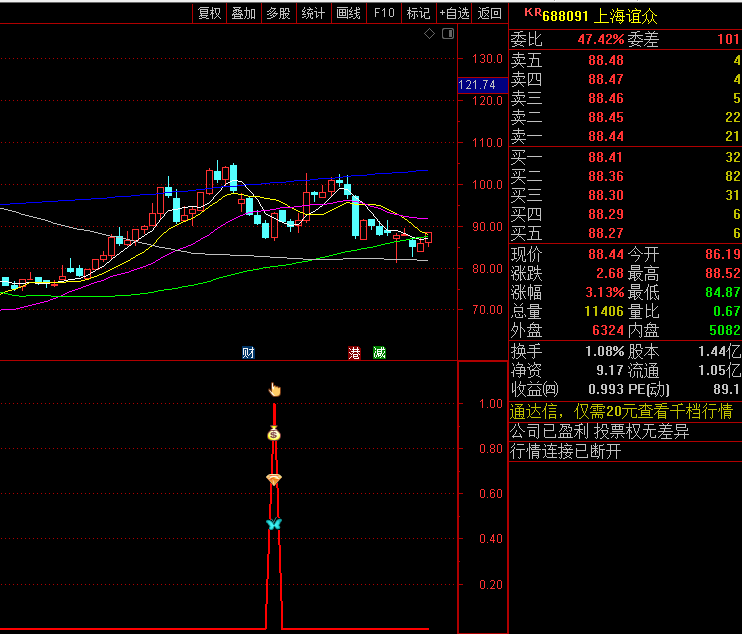Viewport: 742px width, 634px height.
Task: Click the KR badge near stock code
Action: coord(532,13)
